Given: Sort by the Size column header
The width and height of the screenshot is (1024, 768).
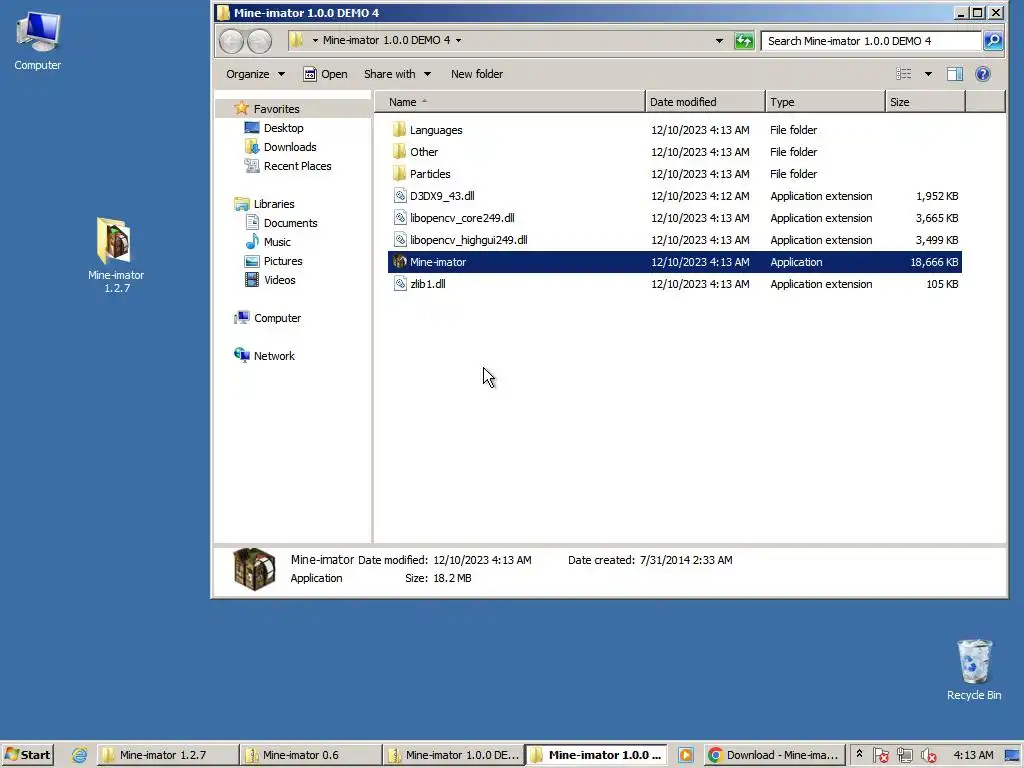Looking at the screenshot, I should (x=925, y=102).
